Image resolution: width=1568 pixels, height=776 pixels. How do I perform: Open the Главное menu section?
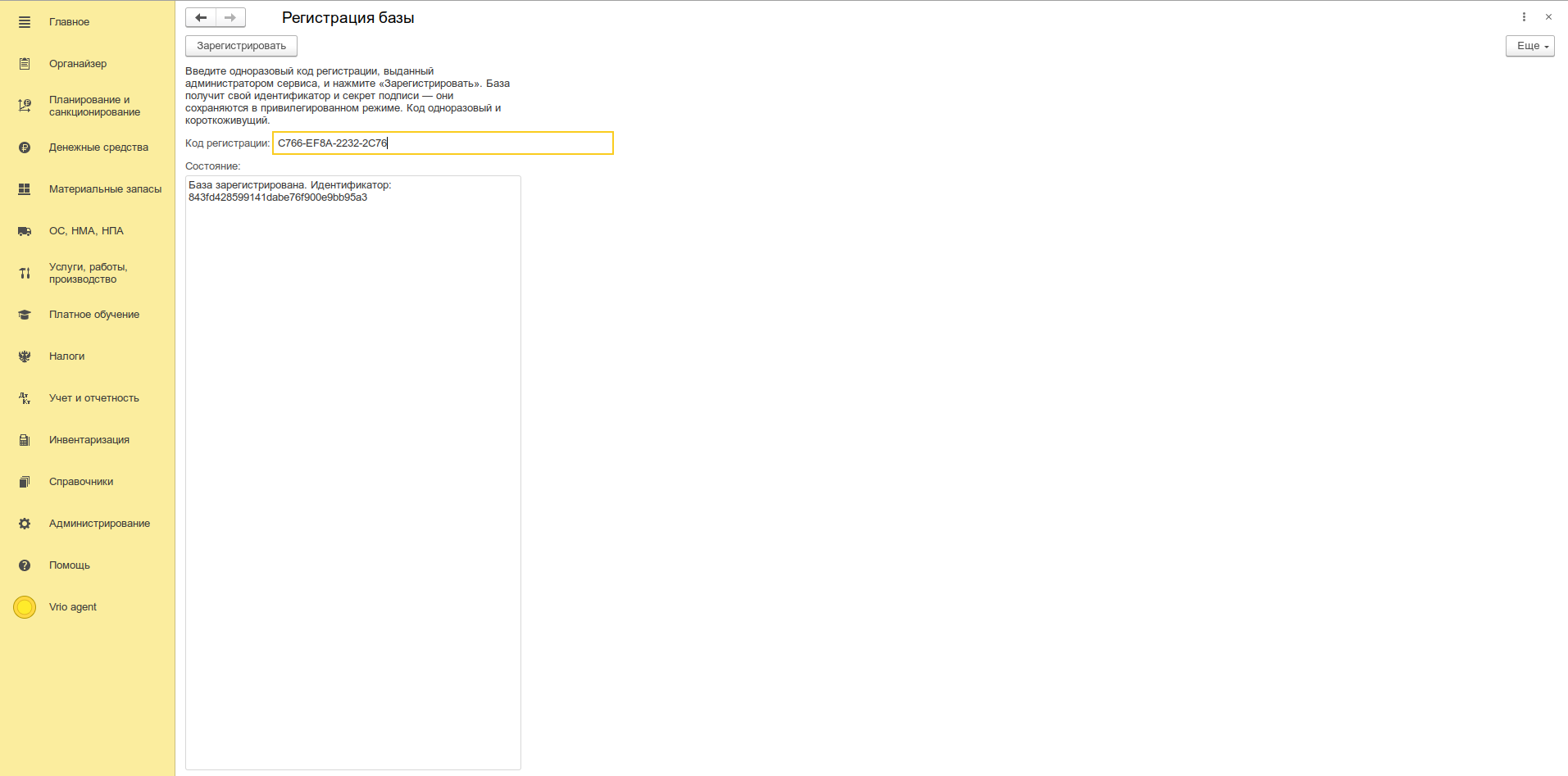click(69, 22)
